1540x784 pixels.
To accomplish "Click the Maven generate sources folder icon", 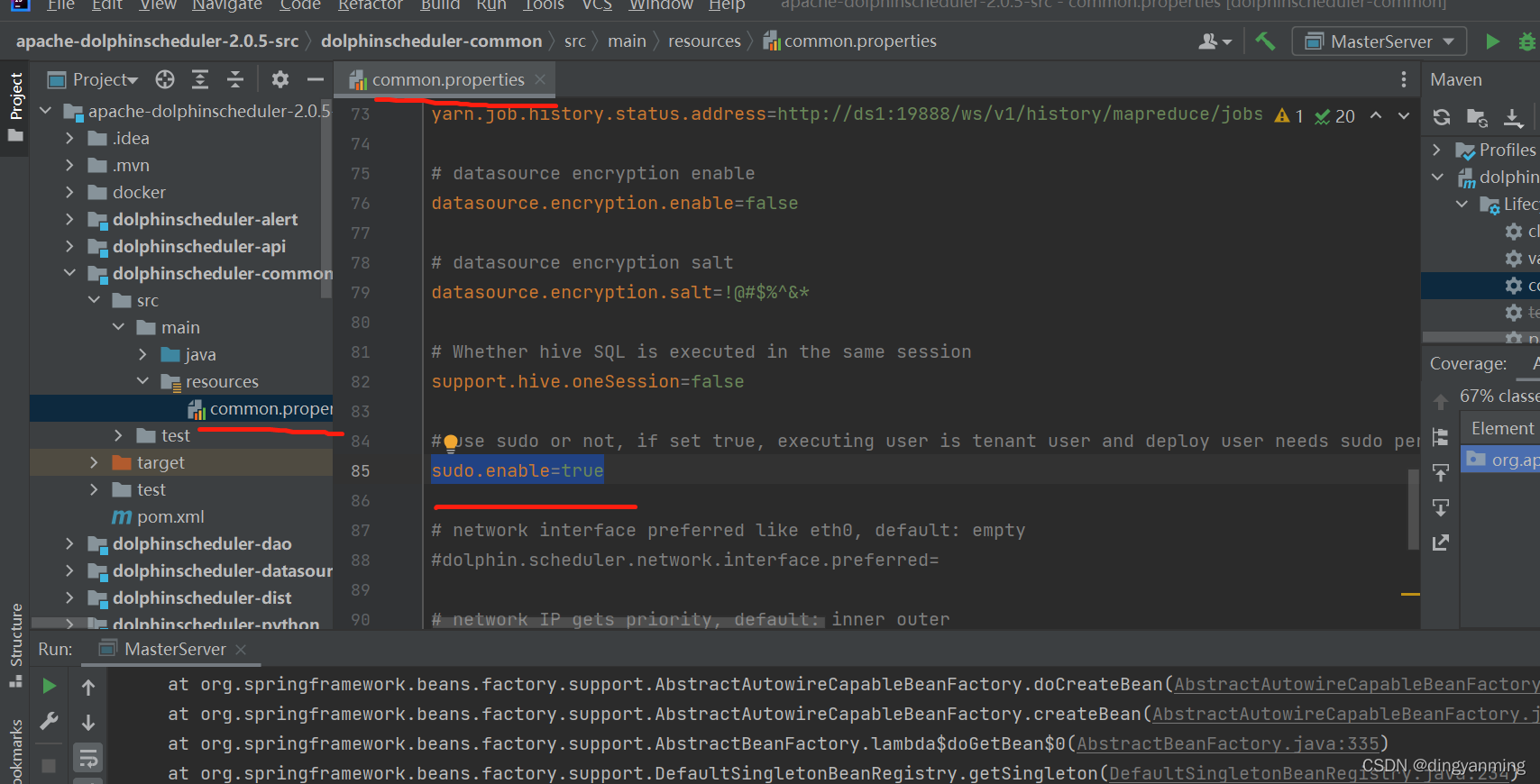I will click(x=1477, y=117).
